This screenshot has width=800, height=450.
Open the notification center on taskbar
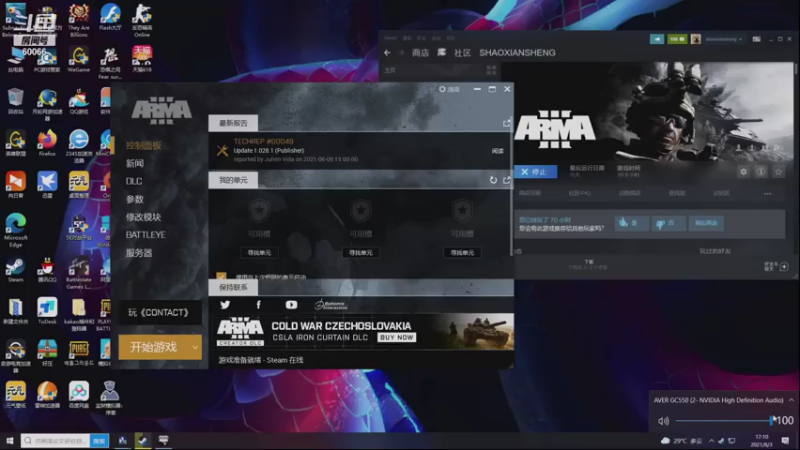(785, 440)
